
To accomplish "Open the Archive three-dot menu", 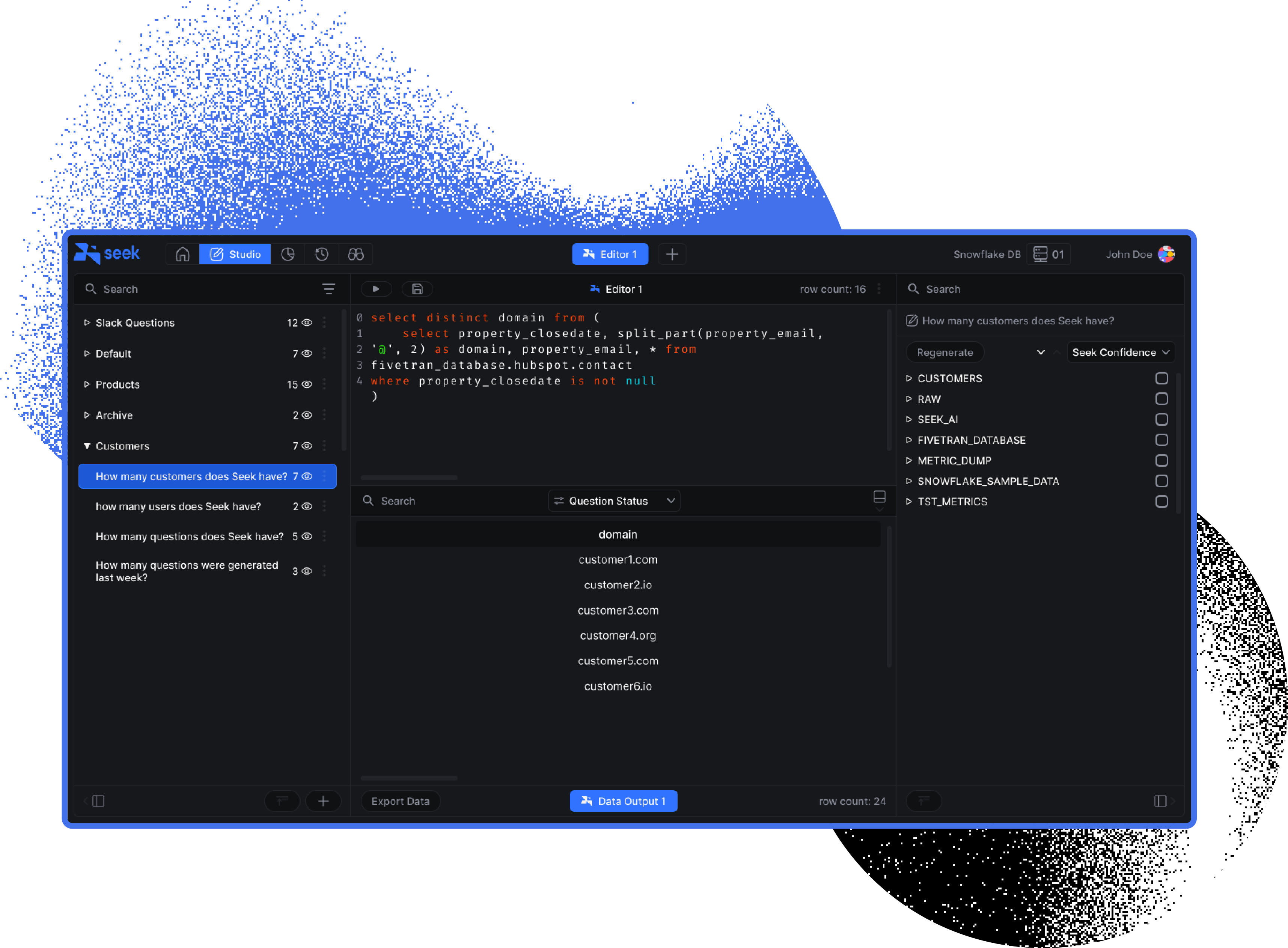I will (324, 415).
